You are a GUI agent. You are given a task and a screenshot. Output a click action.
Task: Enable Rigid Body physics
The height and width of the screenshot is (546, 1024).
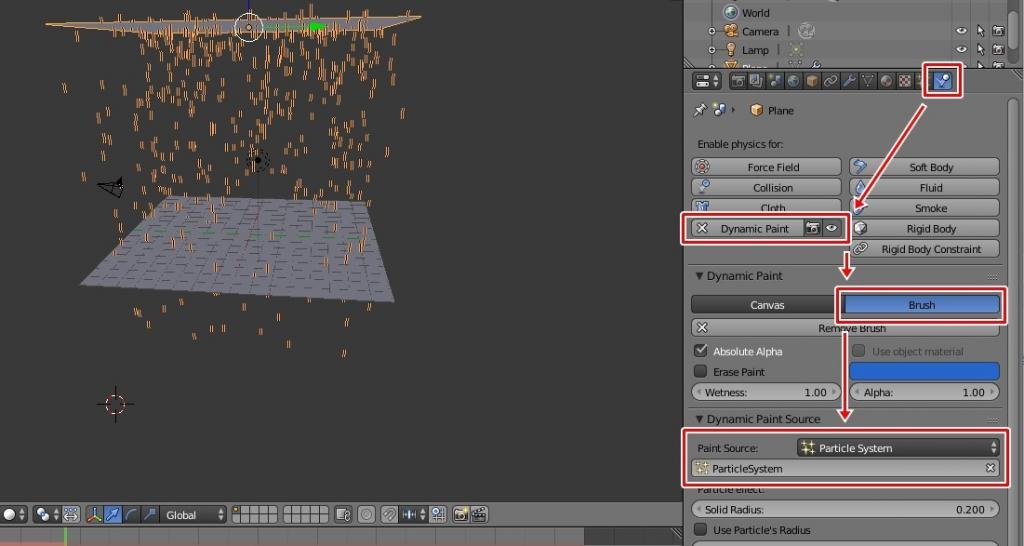925,228
